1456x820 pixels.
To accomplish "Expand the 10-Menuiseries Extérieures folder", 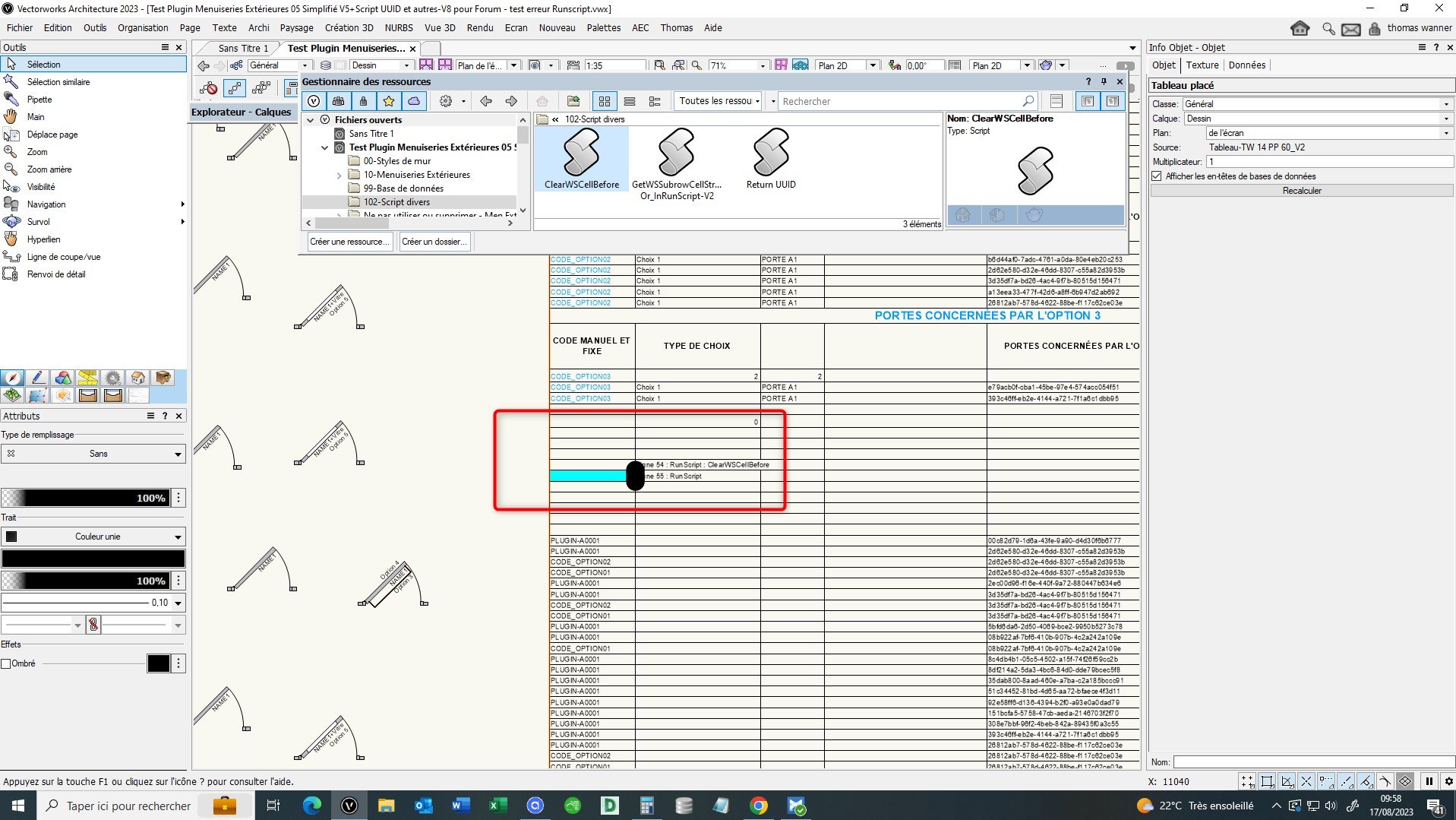I will (x=339, y=175).
